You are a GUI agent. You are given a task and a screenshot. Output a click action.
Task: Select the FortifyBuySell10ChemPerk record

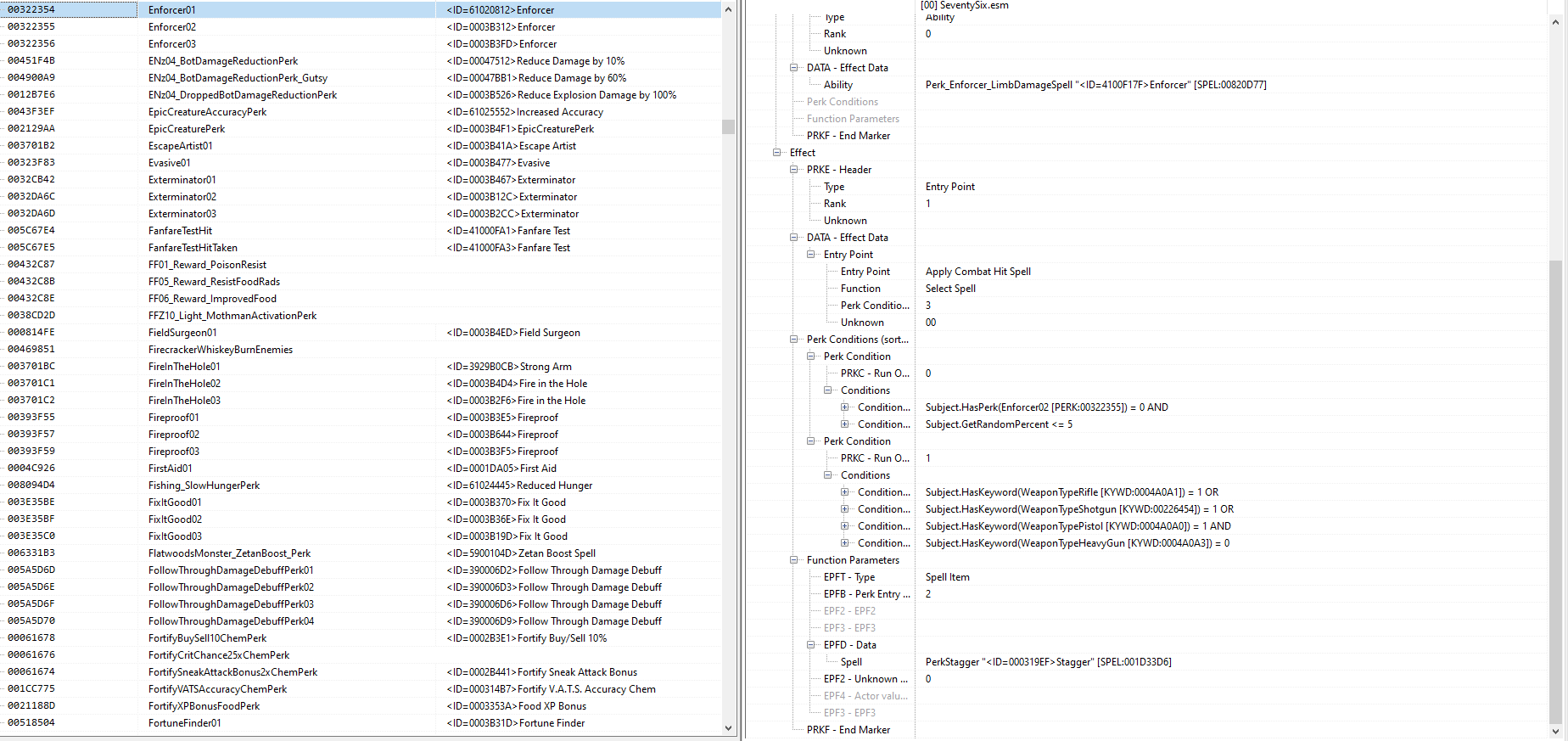click(361, 638)
